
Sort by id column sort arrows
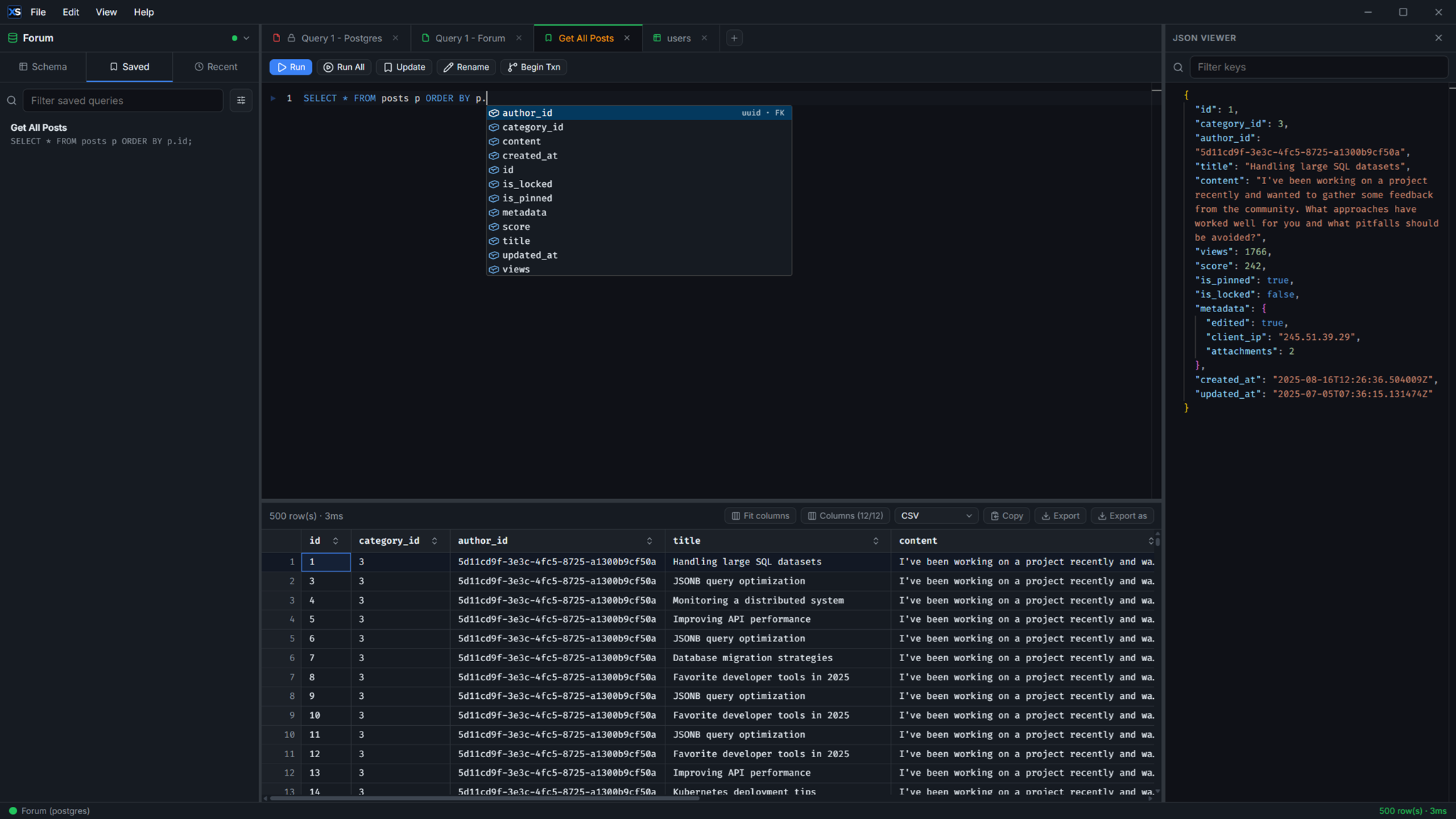coord(336,542)
